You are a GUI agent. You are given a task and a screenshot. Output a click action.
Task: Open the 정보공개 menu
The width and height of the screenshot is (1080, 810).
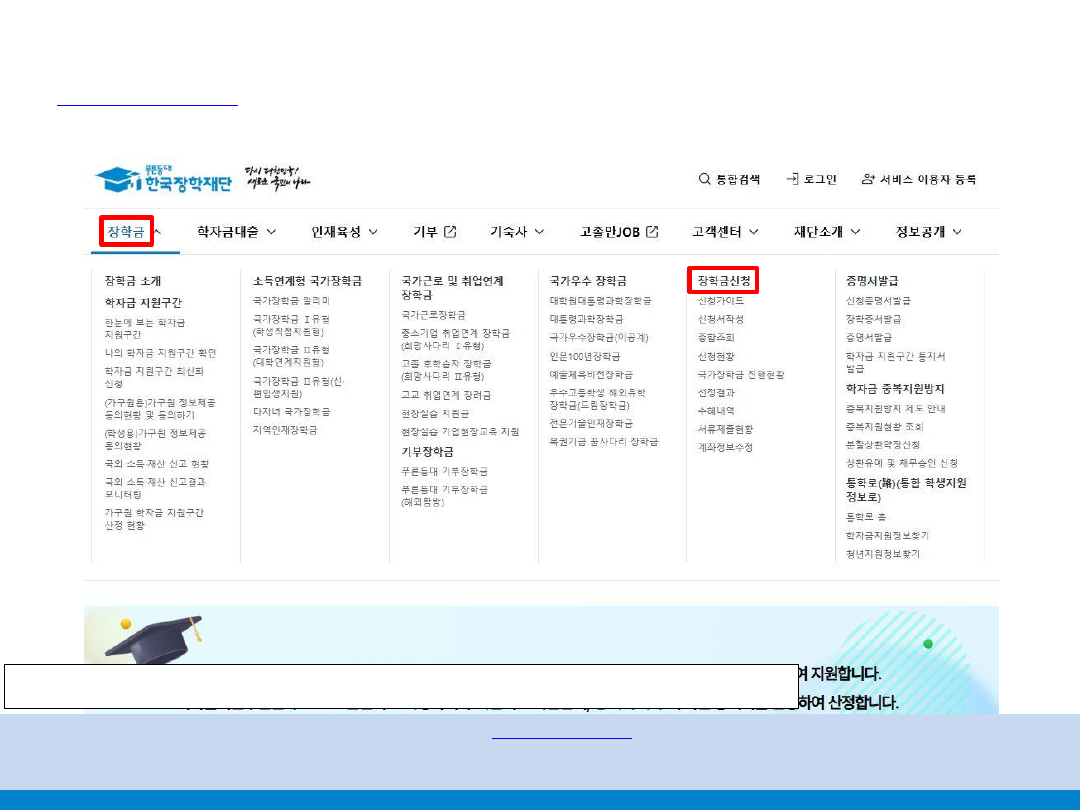957,232
